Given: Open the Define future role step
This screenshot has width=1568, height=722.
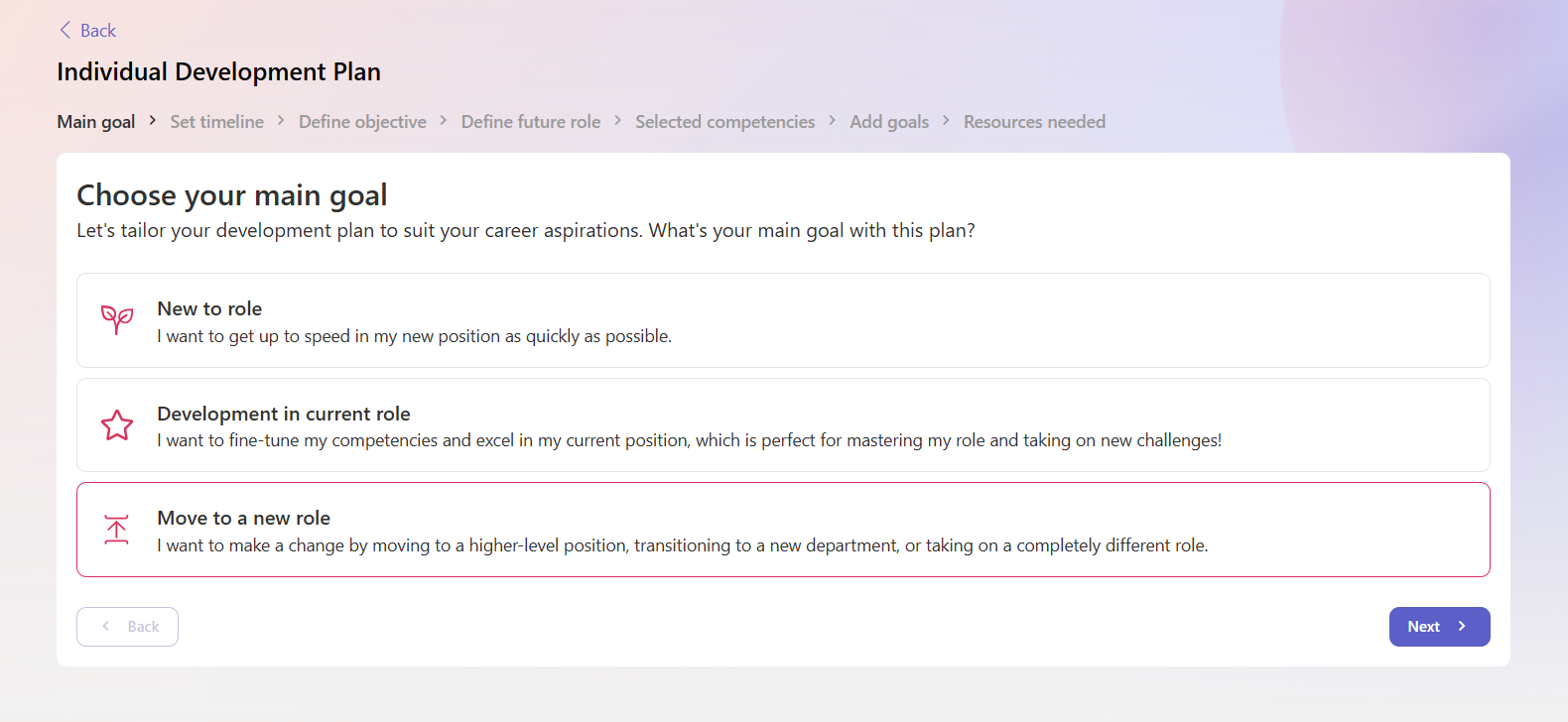Looking at the screenshot, I should [x=531, y=122].
